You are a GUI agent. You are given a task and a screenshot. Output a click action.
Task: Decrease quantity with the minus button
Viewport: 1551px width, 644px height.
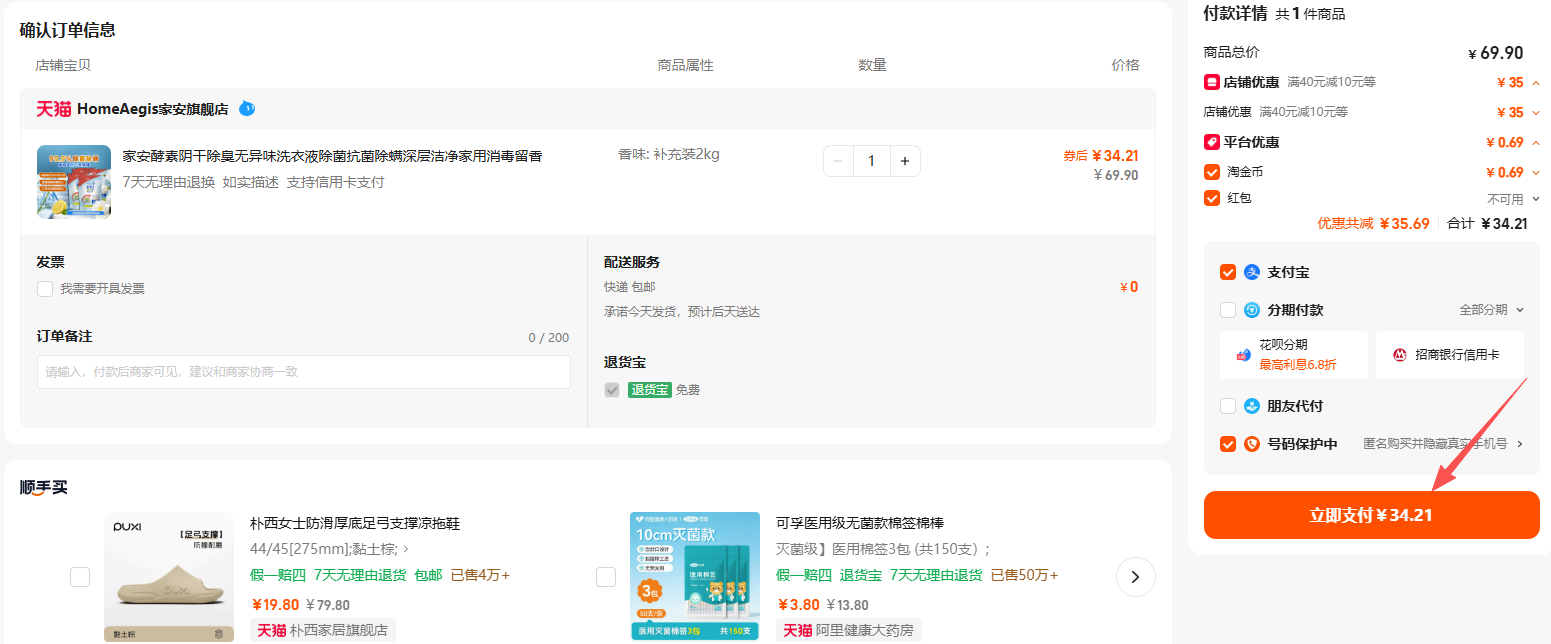(838, 161)
